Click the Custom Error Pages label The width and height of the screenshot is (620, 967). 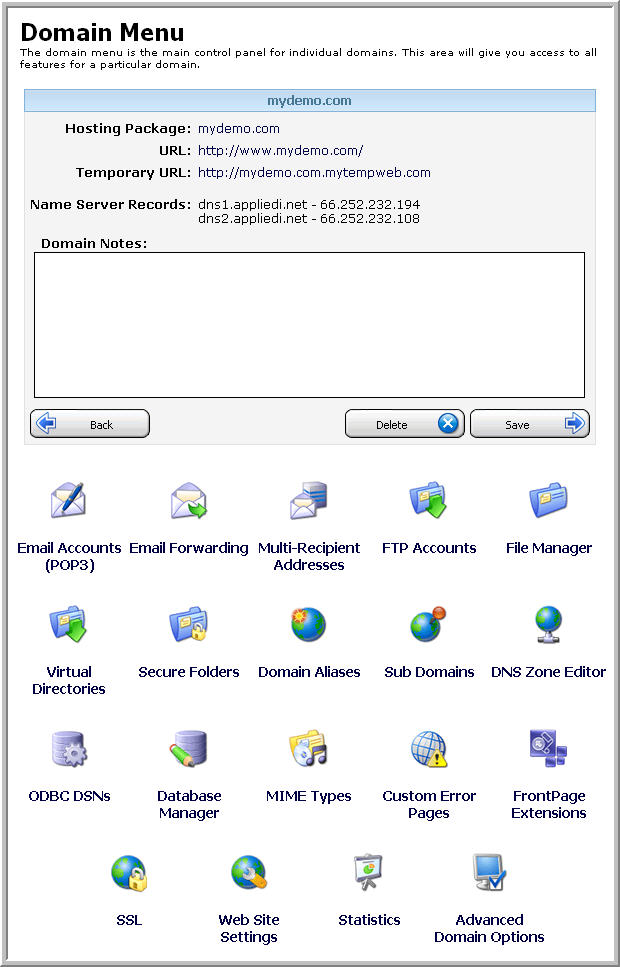429,804
